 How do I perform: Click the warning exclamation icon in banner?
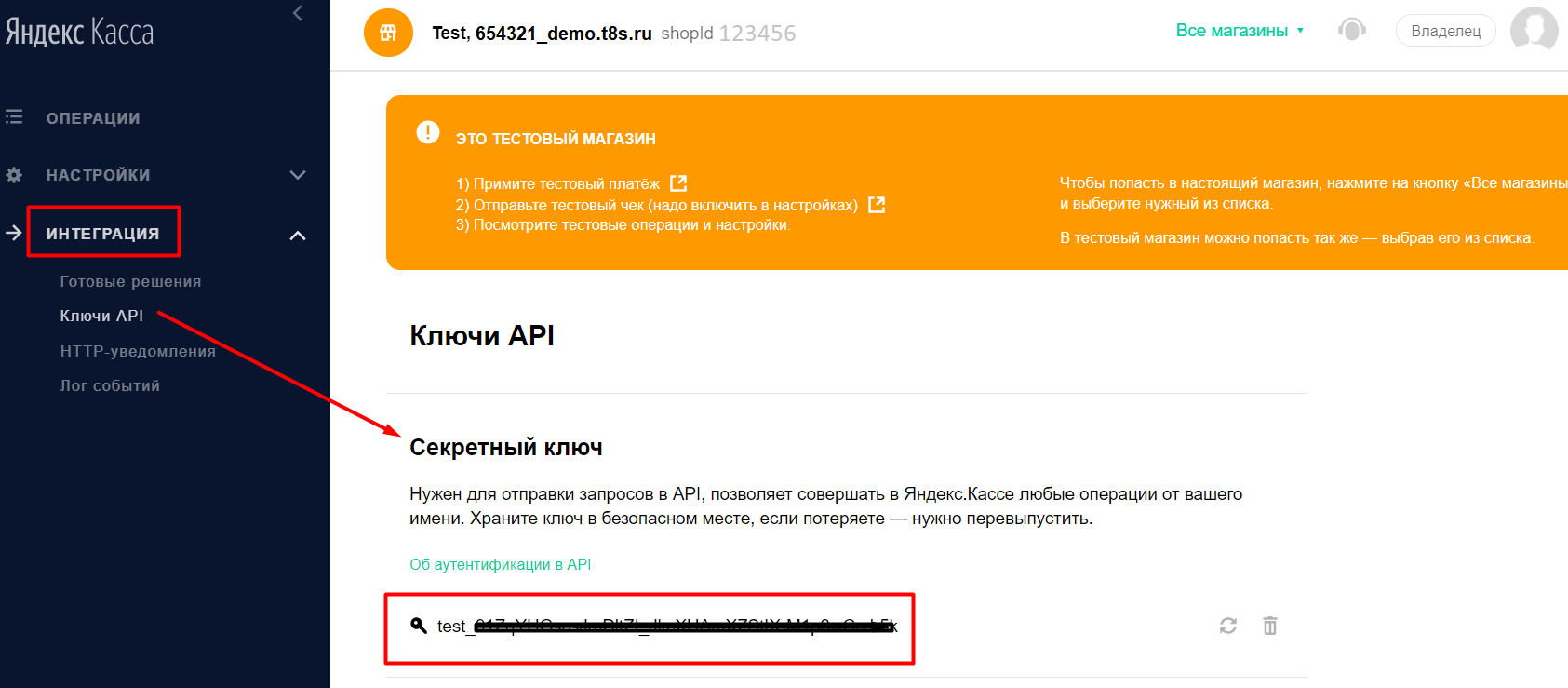click(x=428, y=132)
